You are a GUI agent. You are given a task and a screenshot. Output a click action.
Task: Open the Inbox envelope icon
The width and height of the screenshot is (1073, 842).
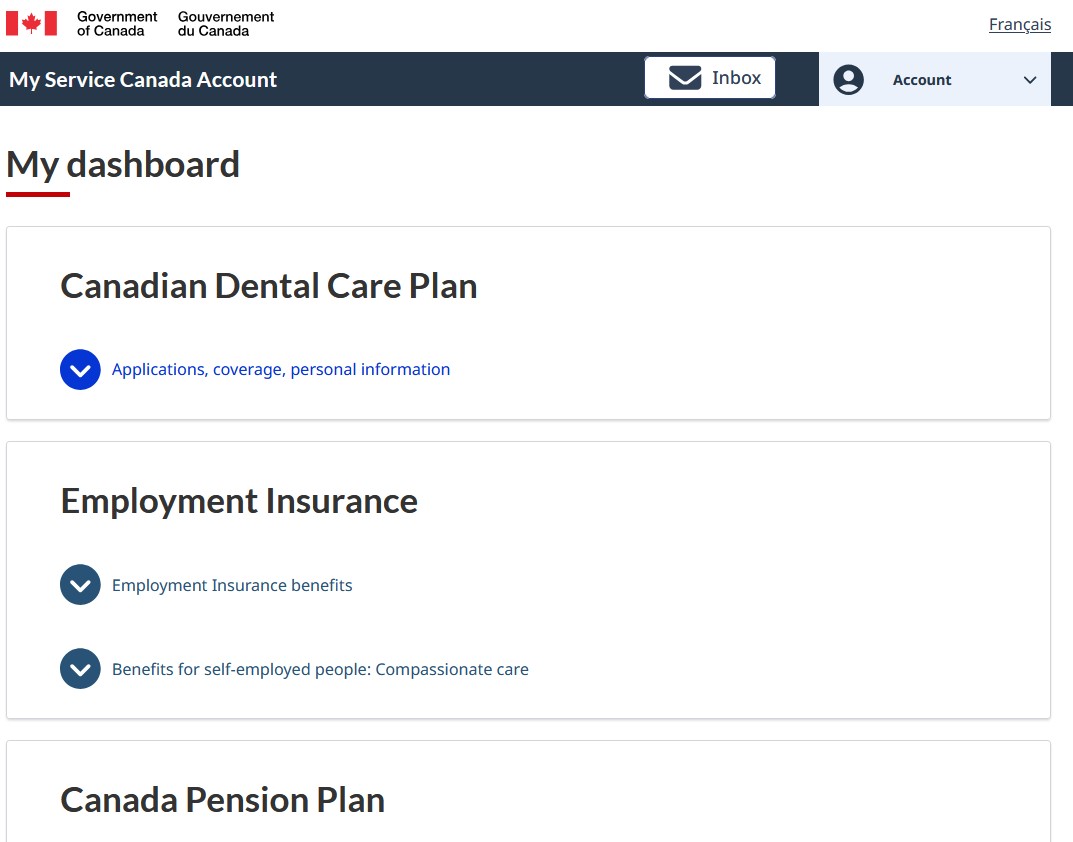[685, 78]
